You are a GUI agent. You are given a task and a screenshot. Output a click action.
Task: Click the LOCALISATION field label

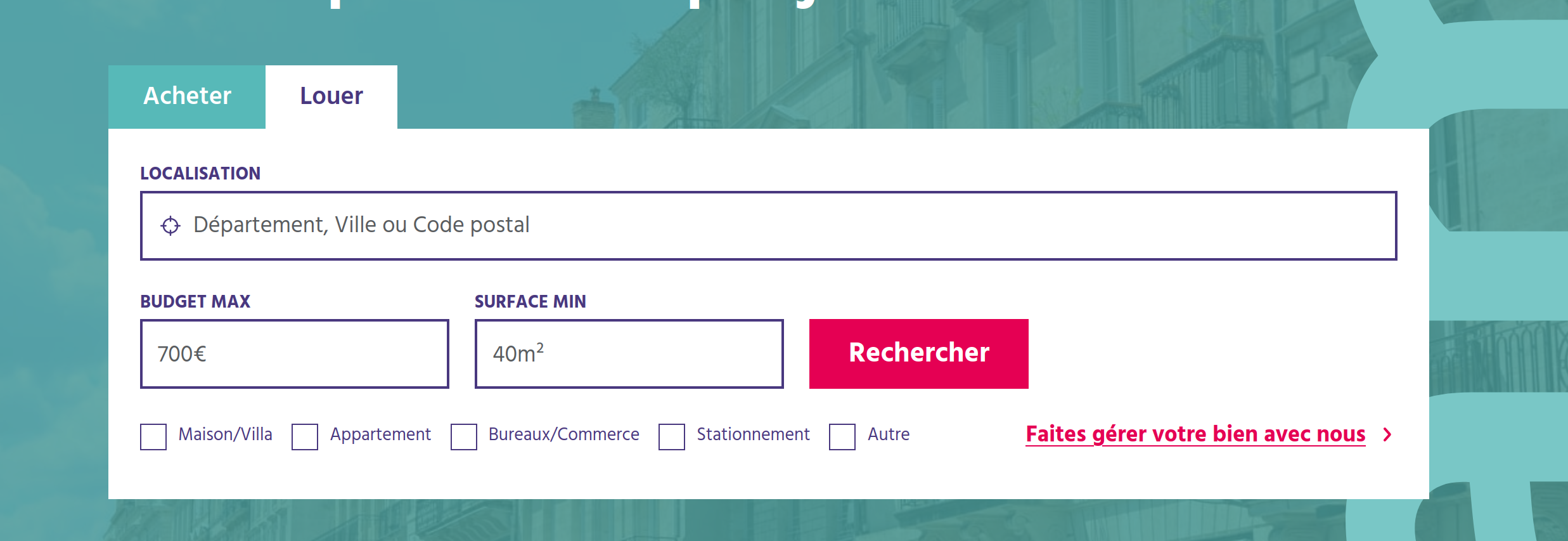tap(200, 173)
